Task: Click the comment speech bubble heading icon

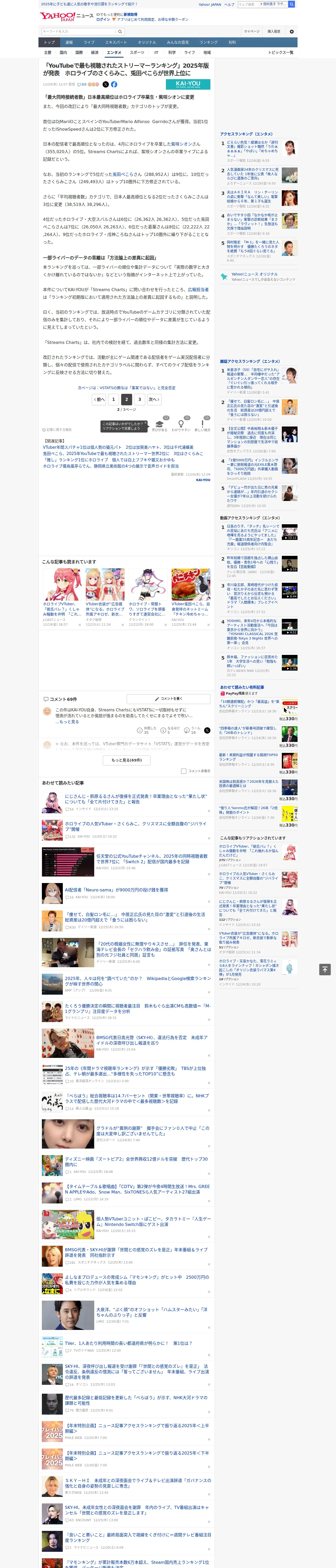Action: 46,699
